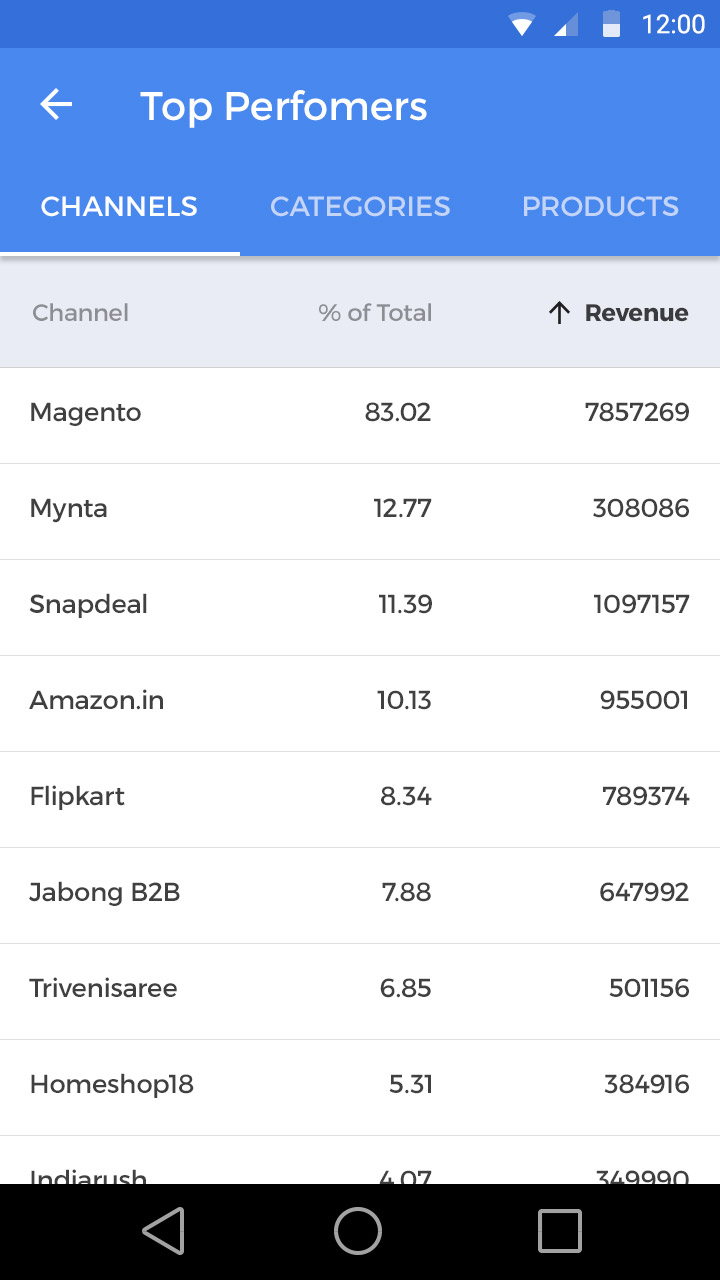Sort by the Revenue column header
Screen dimensions: 720x1280
[636, 313]
